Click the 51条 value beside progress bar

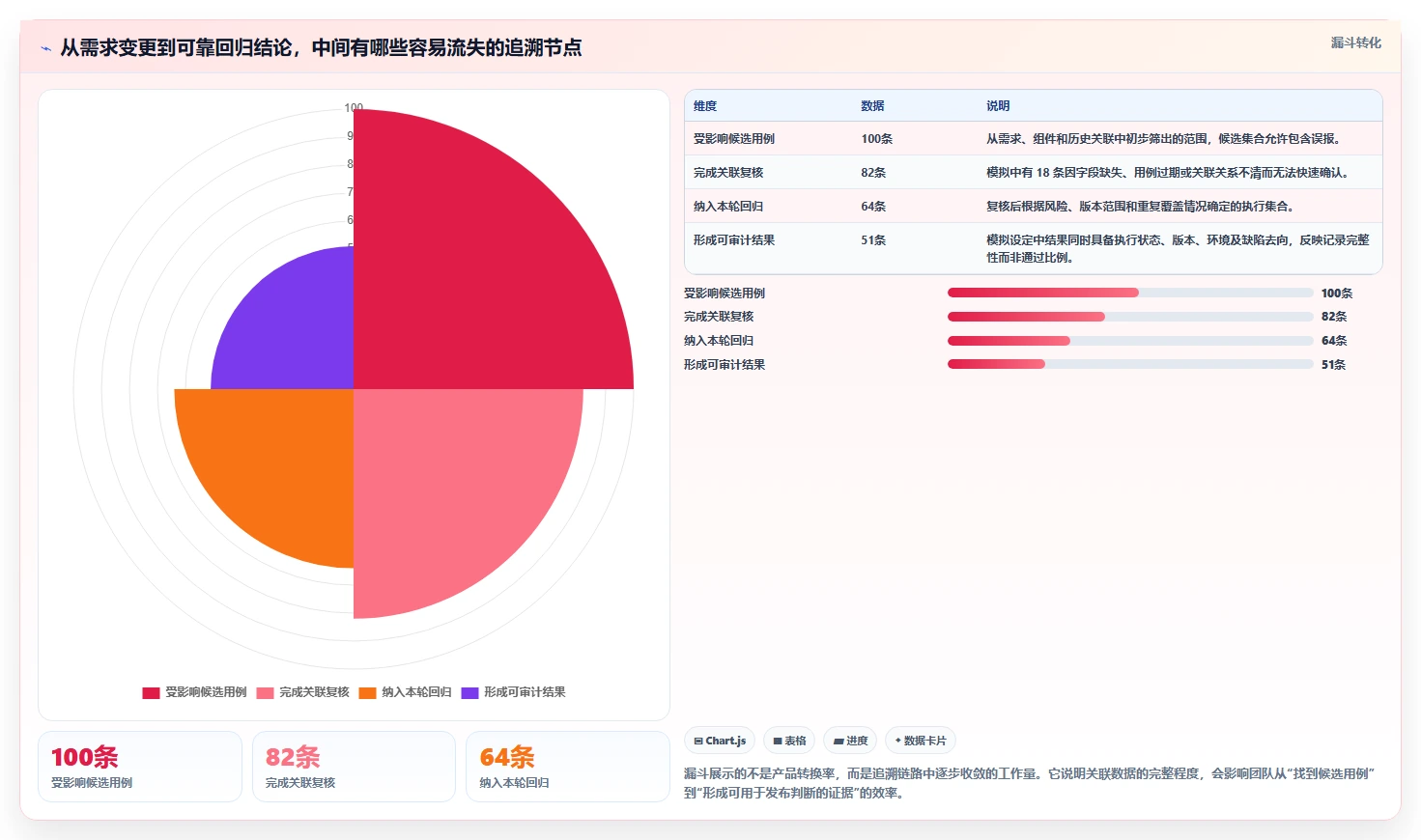[x=1333, y=365]
